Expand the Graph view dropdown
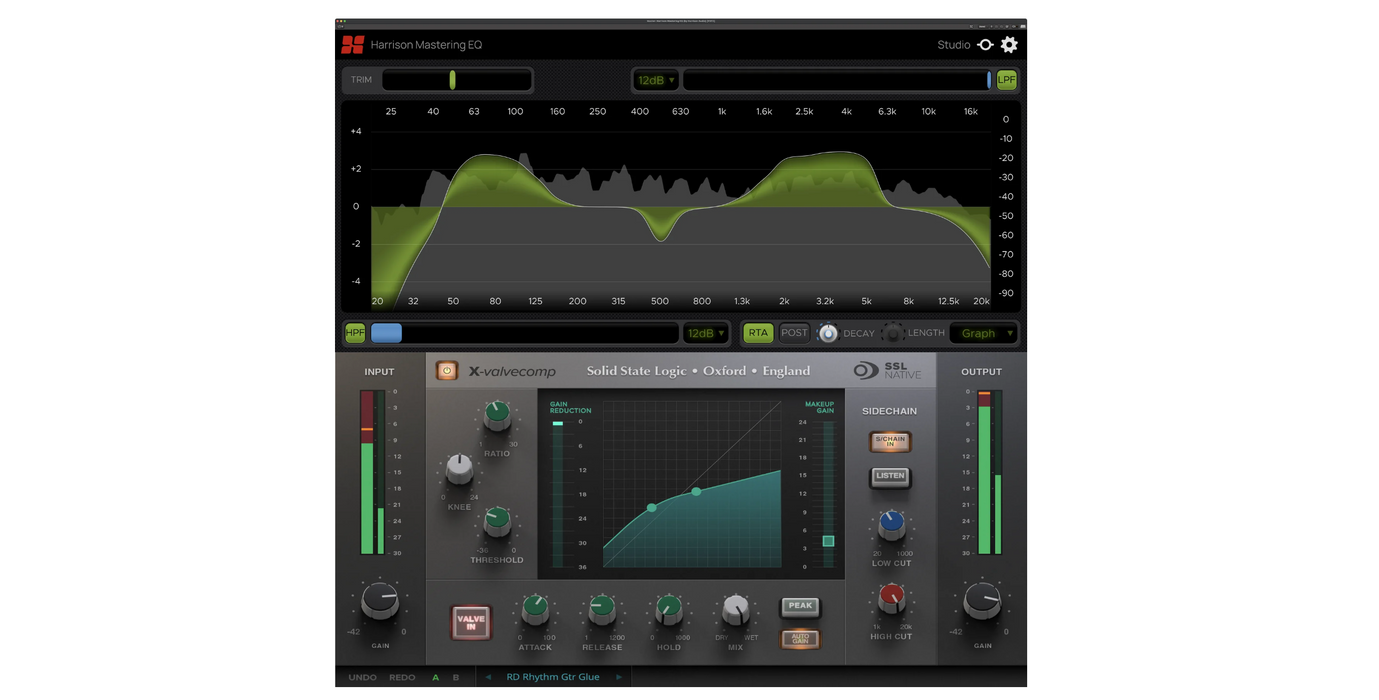1379x700 pixels. (985, 333)
